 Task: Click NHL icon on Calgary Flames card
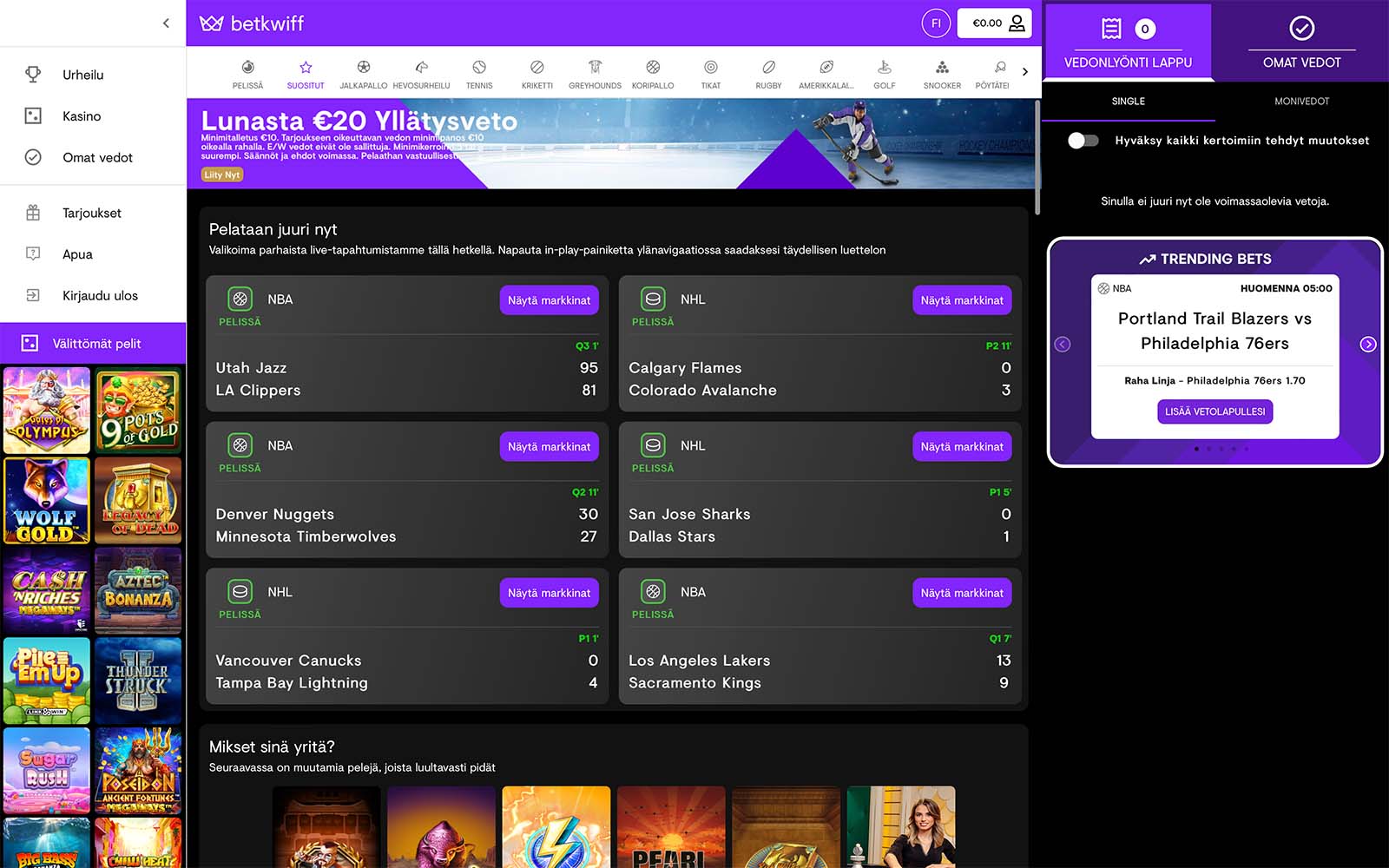654,299
